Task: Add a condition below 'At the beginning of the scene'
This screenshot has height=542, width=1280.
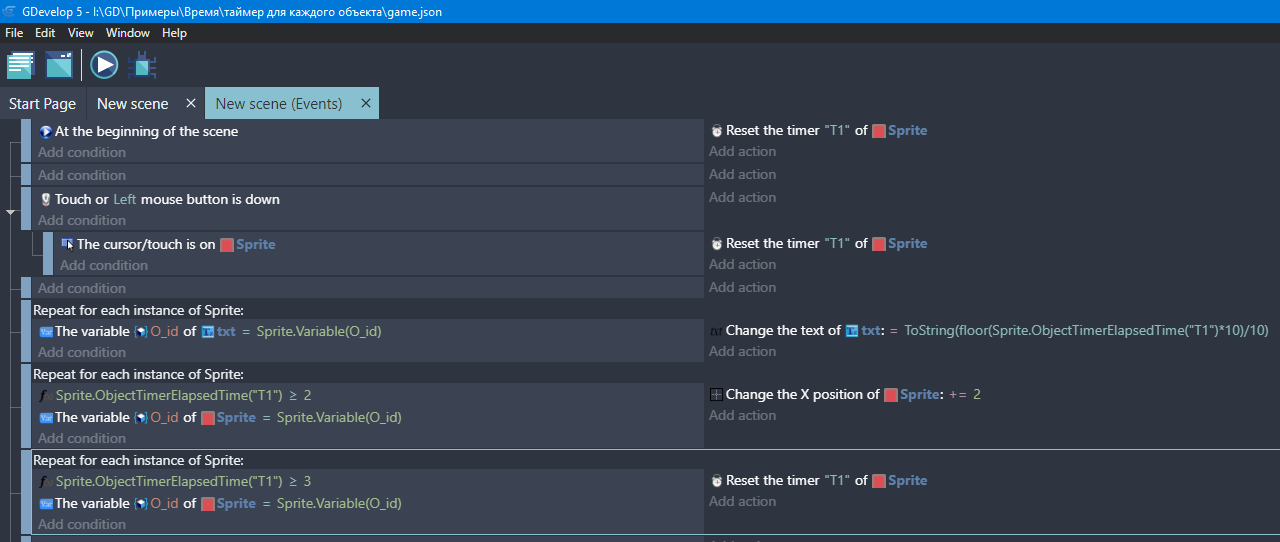Action: tap(82, 153)
